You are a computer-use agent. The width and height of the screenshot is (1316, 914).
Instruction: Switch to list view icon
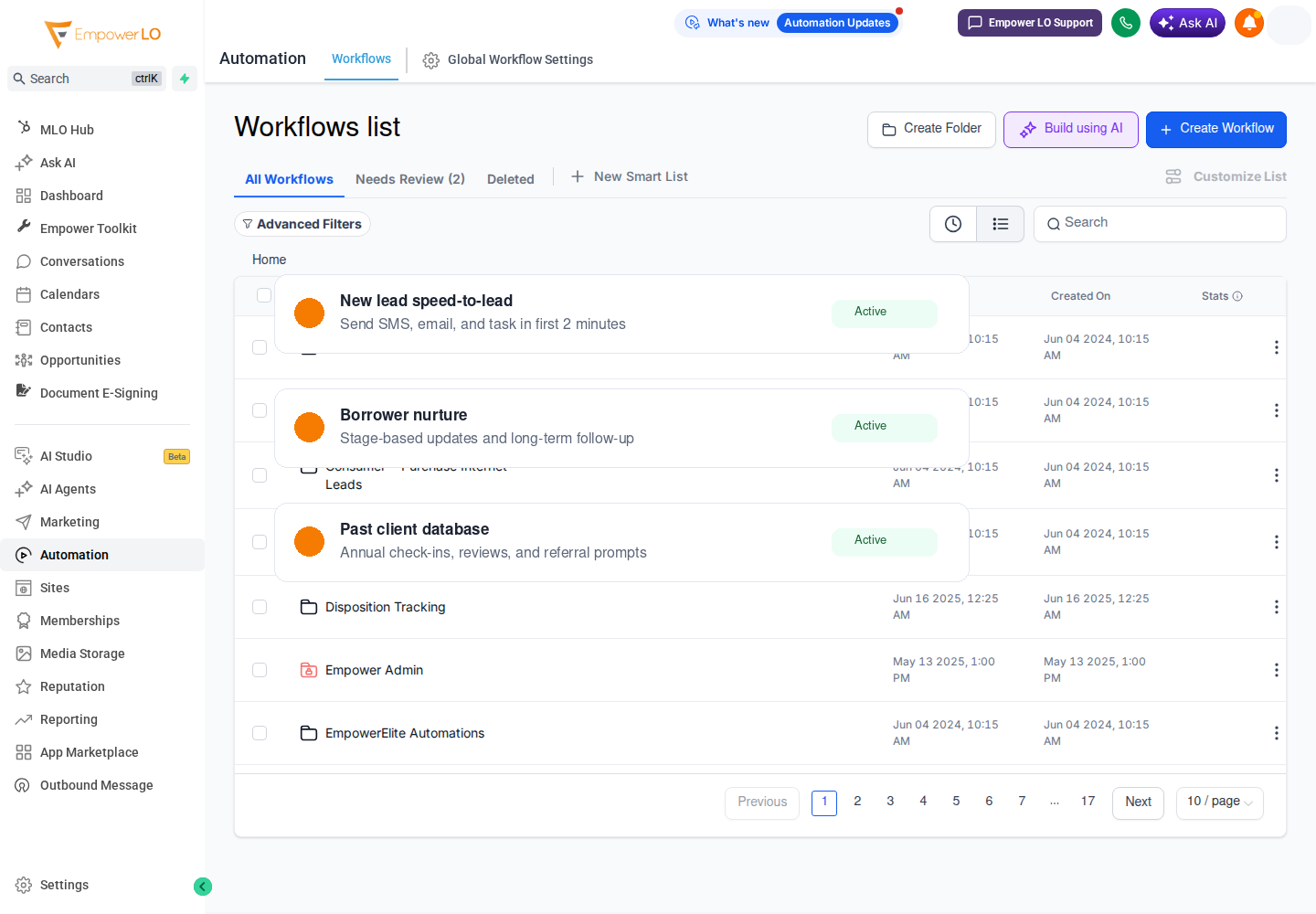pos(1001,224)
